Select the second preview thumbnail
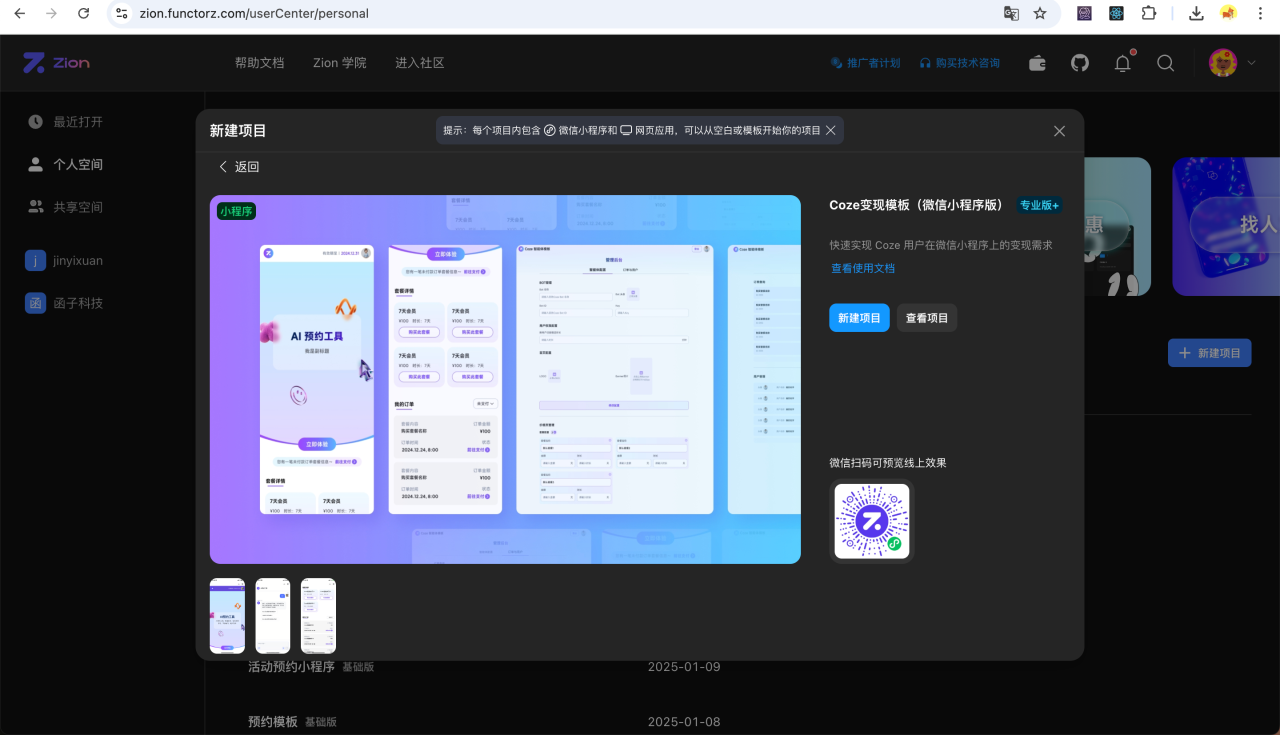The height and width of the screenshot is (735, 1280). (x=273, y=616)
